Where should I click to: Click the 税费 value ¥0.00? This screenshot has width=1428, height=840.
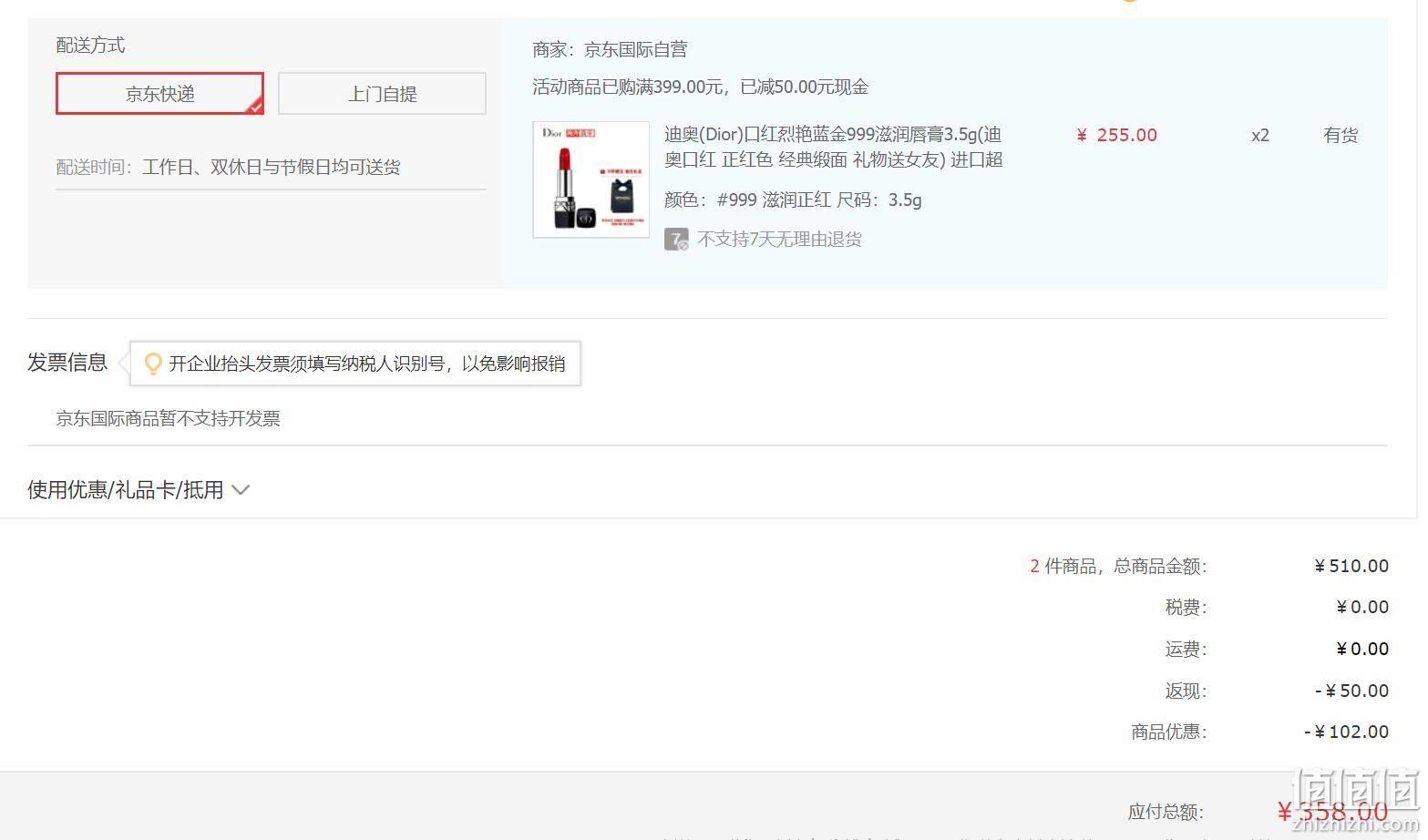tap(1362, 608)
